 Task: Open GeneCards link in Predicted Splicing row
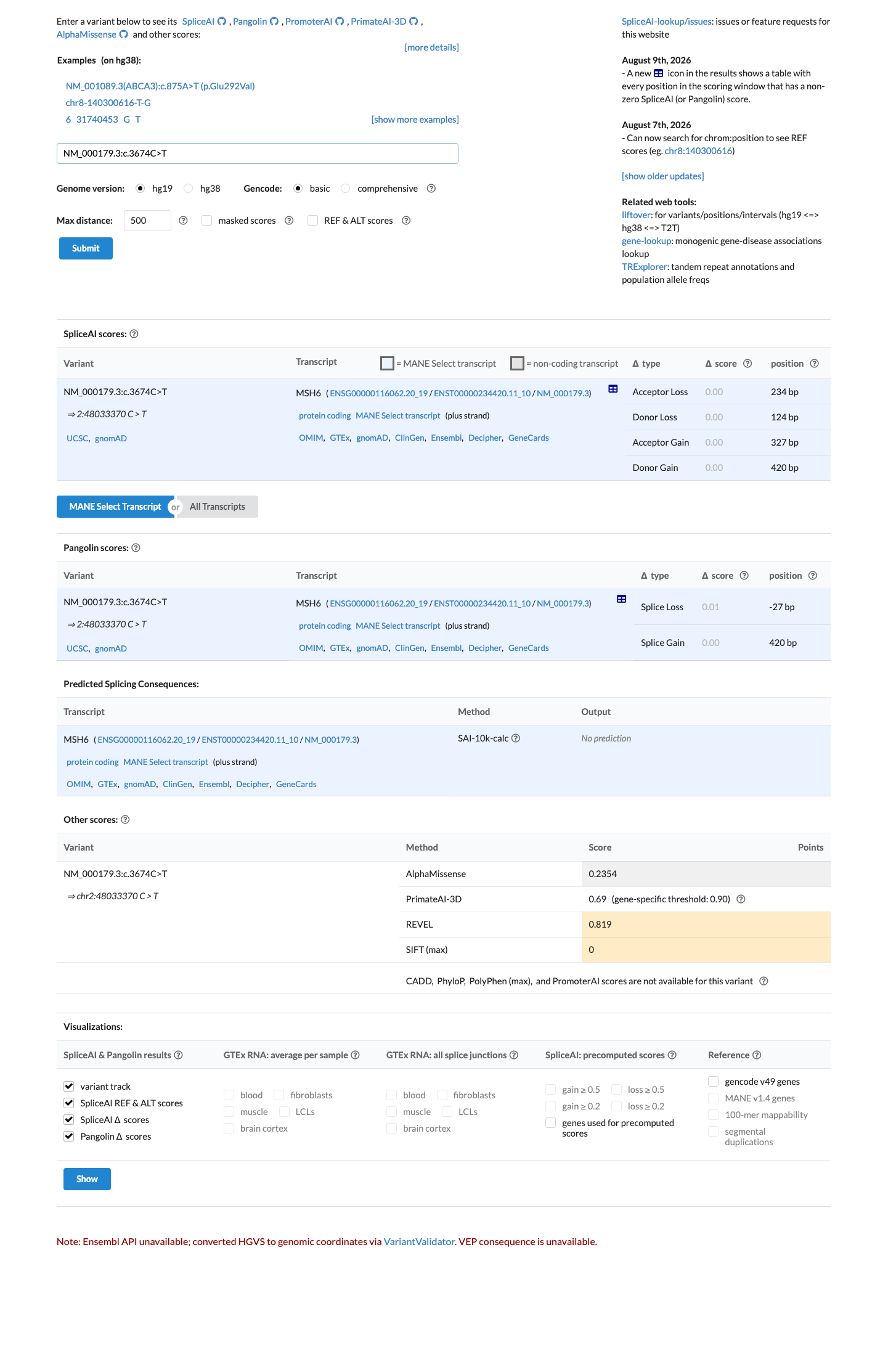296,785
